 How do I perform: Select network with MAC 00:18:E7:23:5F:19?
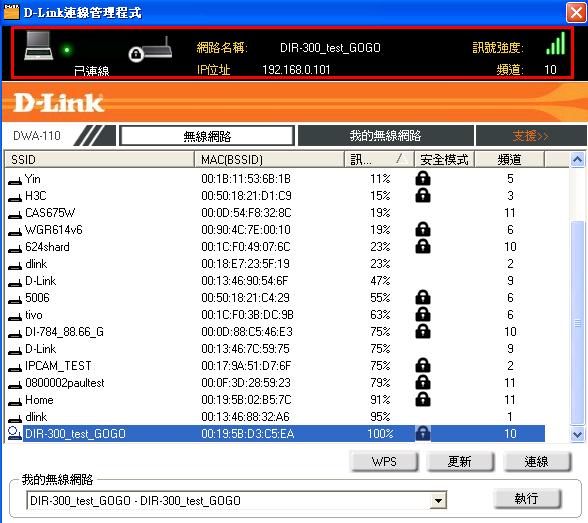[x=276, y=264]
